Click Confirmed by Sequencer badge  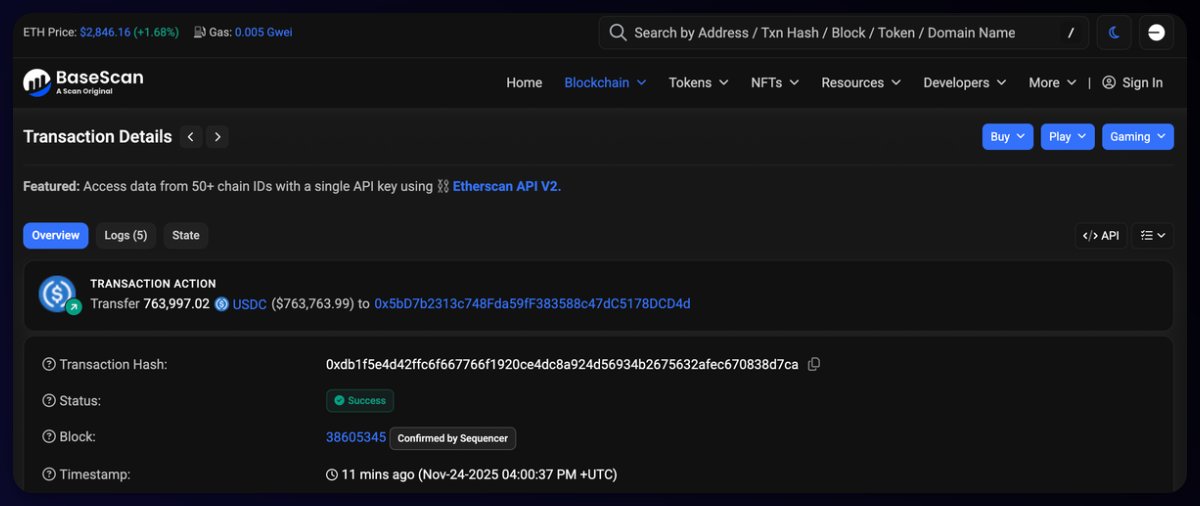453,438
